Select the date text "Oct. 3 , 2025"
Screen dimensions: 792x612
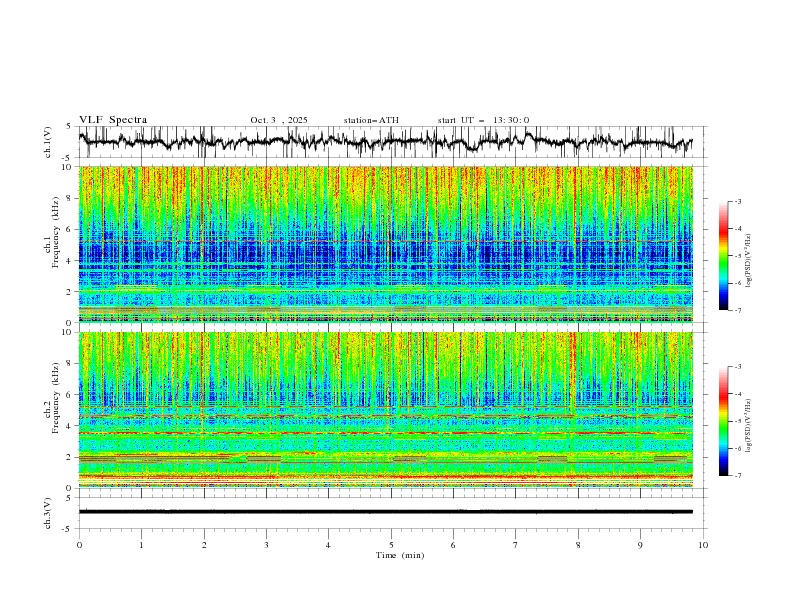279,120
